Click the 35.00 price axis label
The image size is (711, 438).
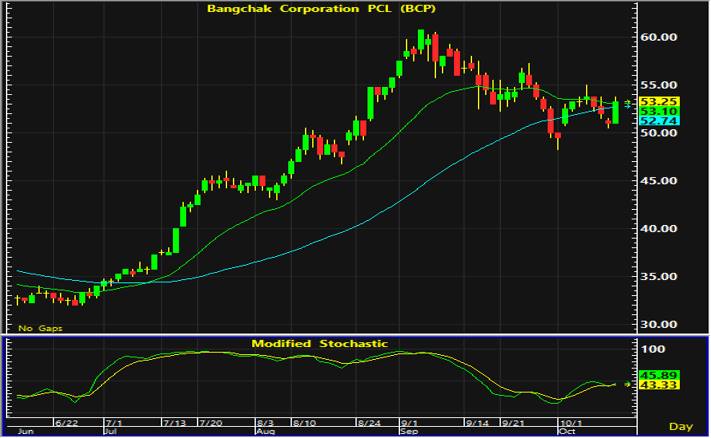point(658,277)
